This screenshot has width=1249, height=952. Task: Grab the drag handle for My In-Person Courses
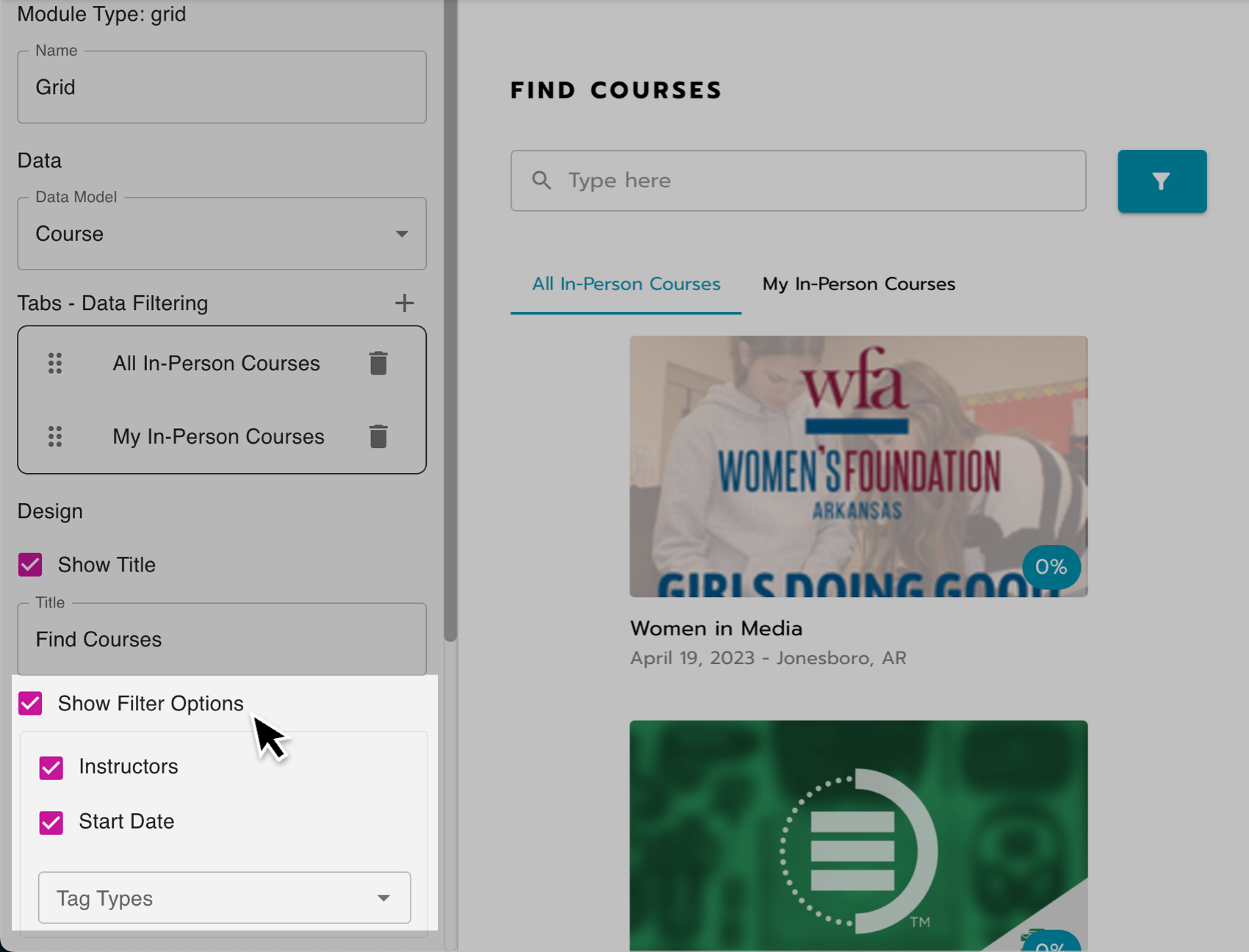click(55, 436)
